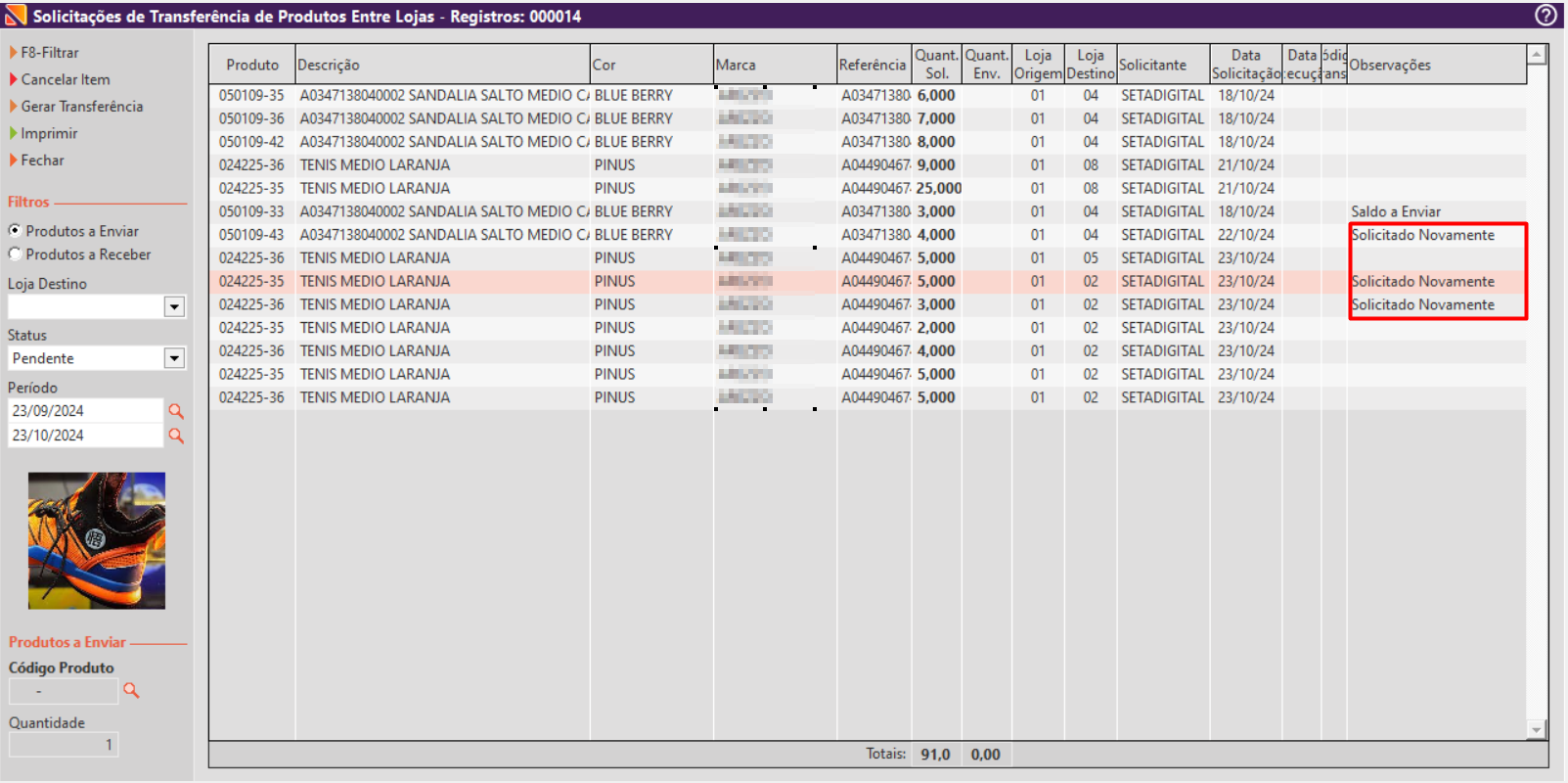The image size is (1568, 783).
Task: Click Gerar Transferência command
Action: [x=82, y=107]
